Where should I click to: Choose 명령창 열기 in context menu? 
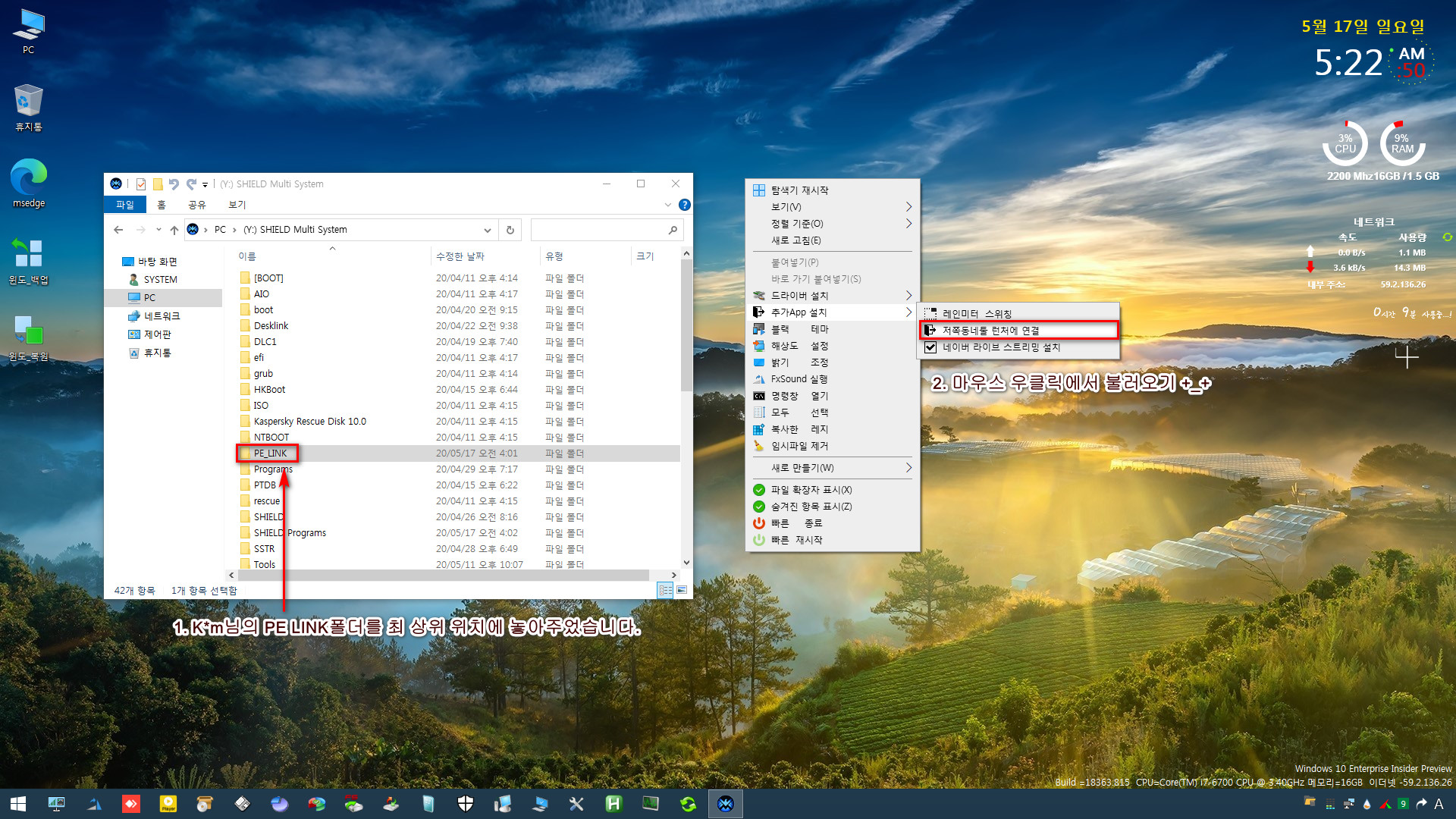tap(832, 396)
